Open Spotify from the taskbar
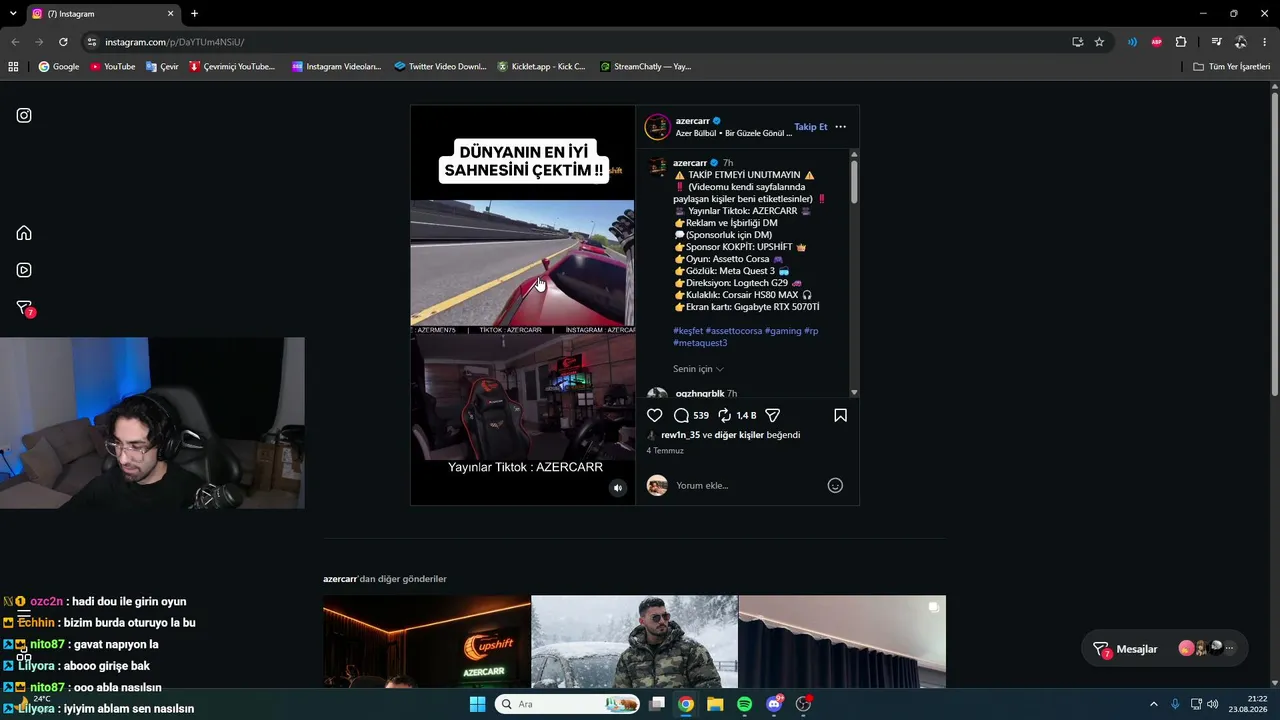The width and height of the screenshot is (1280, 720). [x=744, y=704]
